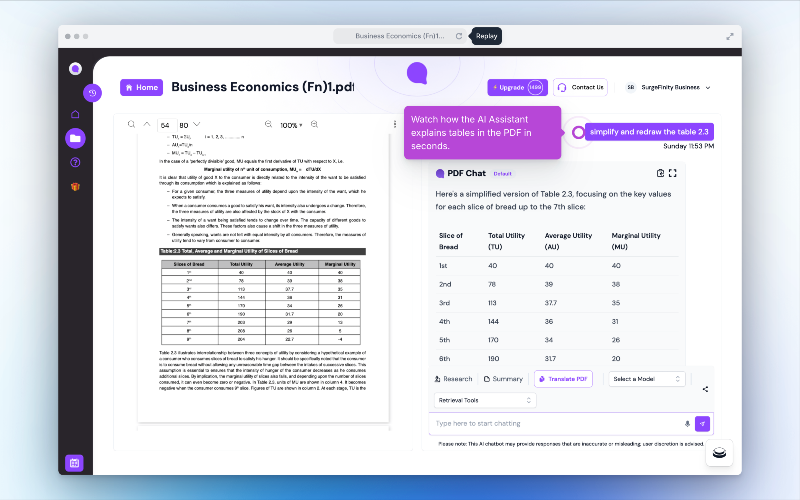Image resolution: width=800 pixels, height=500 pixels.
Task: Search within the PDF using magnifier icon
Action: pos(131,124)
